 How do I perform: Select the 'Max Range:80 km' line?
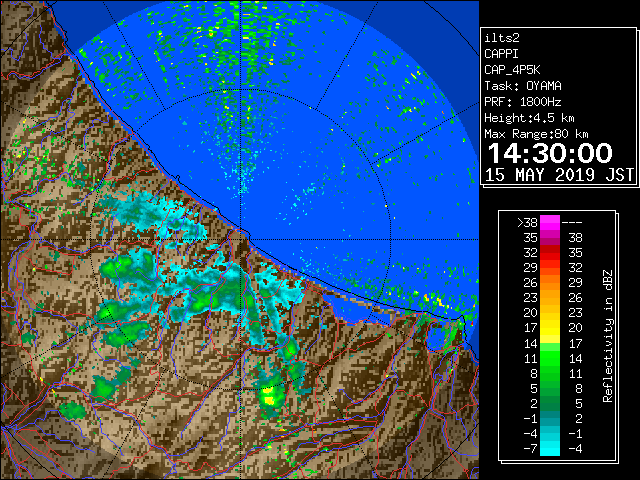(536, 134)
